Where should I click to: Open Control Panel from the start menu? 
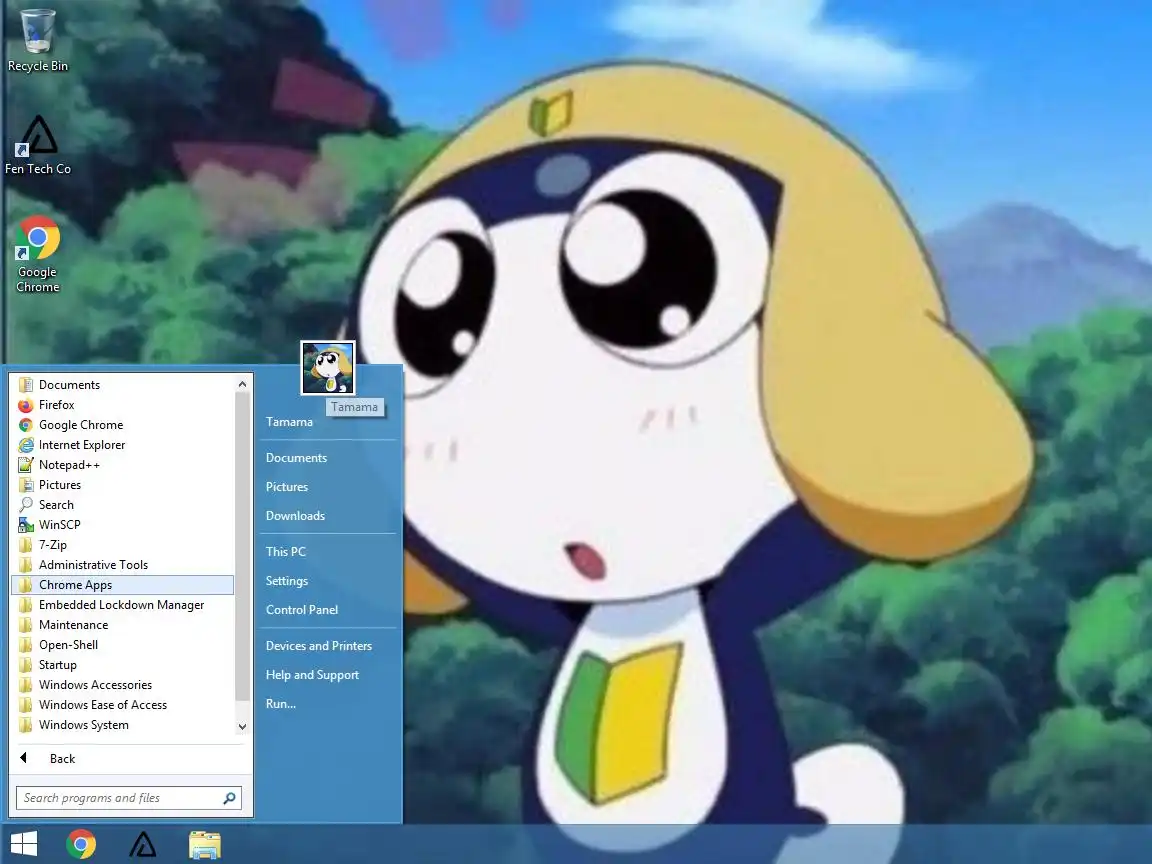click(x=301, y=610)
